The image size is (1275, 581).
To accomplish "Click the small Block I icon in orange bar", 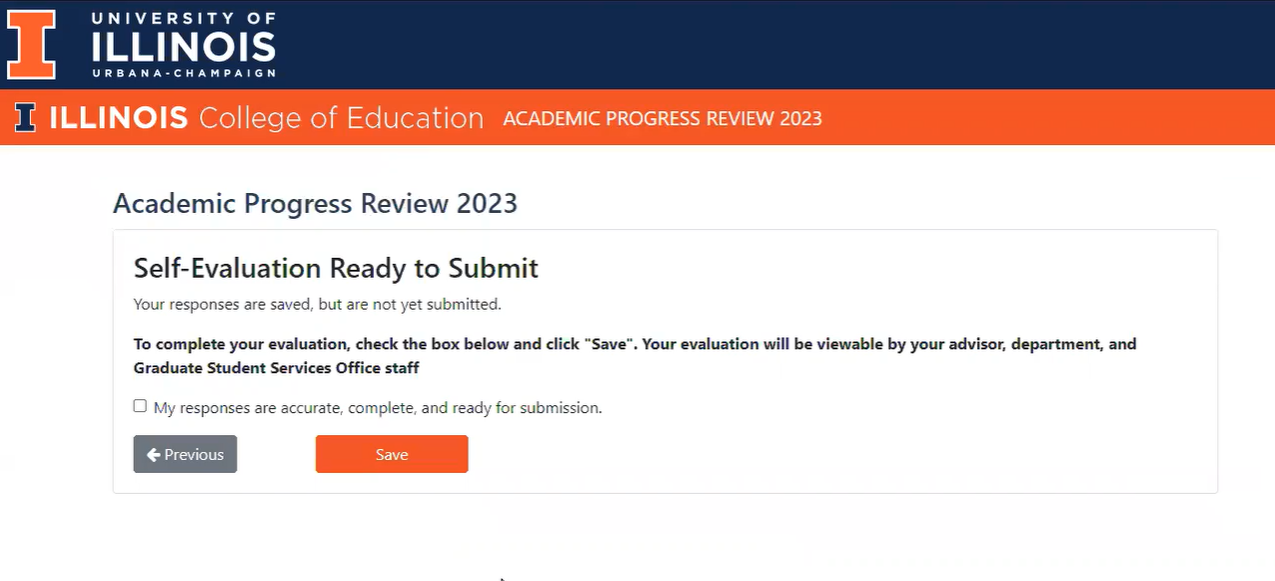I will [x=25, y=118].
